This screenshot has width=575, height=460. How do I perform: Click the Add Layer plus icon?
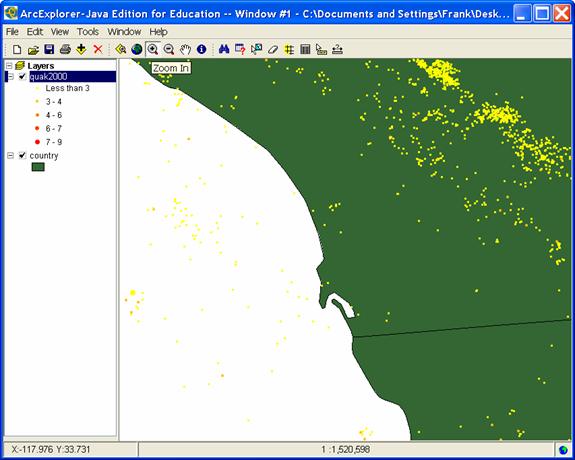(x=81, y=49)
